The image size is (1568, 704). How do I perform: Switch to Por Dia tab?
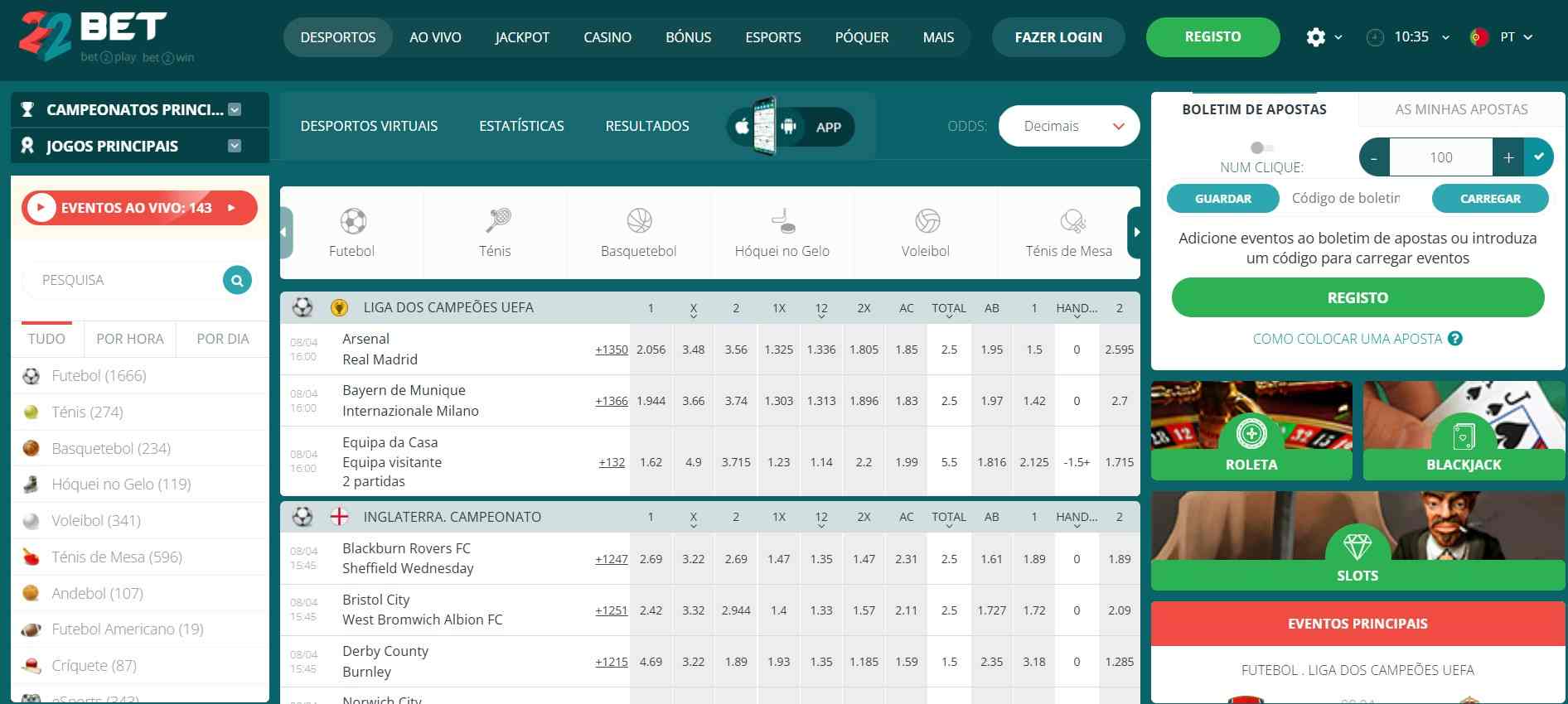(223, 339)
